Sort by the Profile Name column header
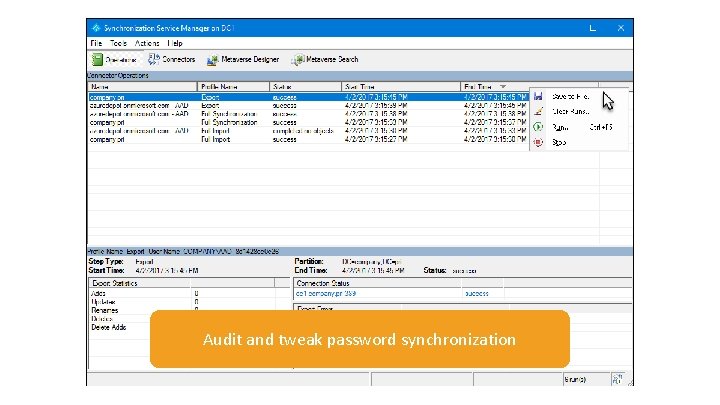This screenshot has height=405, width=720. pos(233,87)
